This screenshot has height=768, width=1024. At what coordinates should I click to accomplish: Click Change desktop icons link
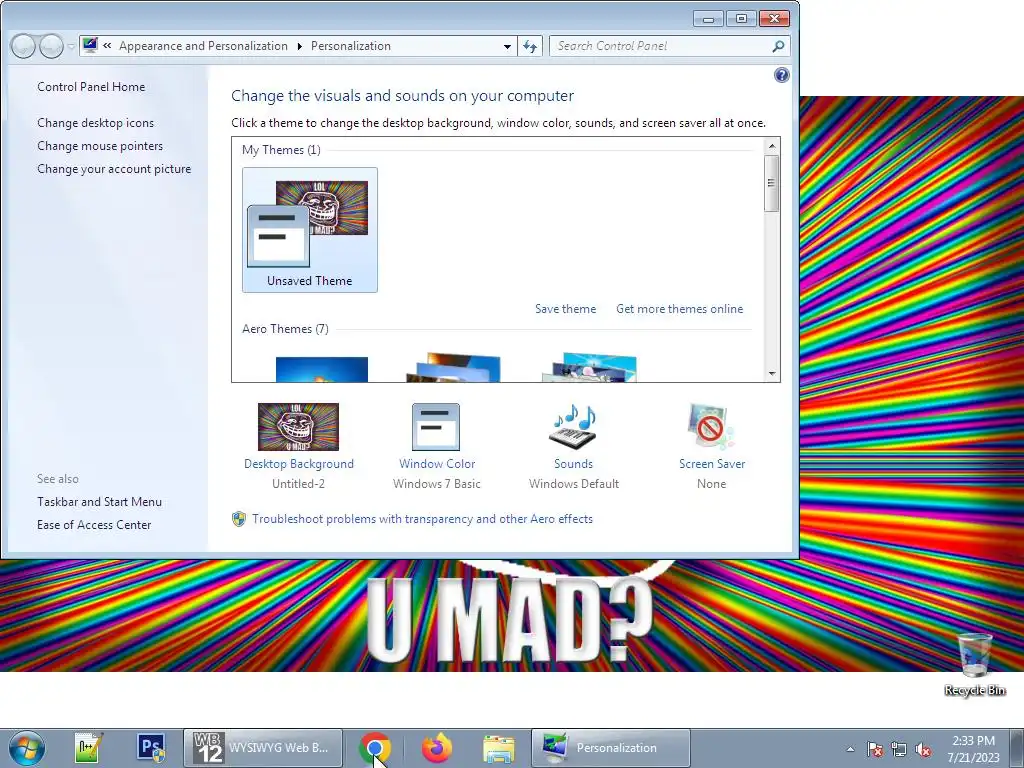coord(95,123)
